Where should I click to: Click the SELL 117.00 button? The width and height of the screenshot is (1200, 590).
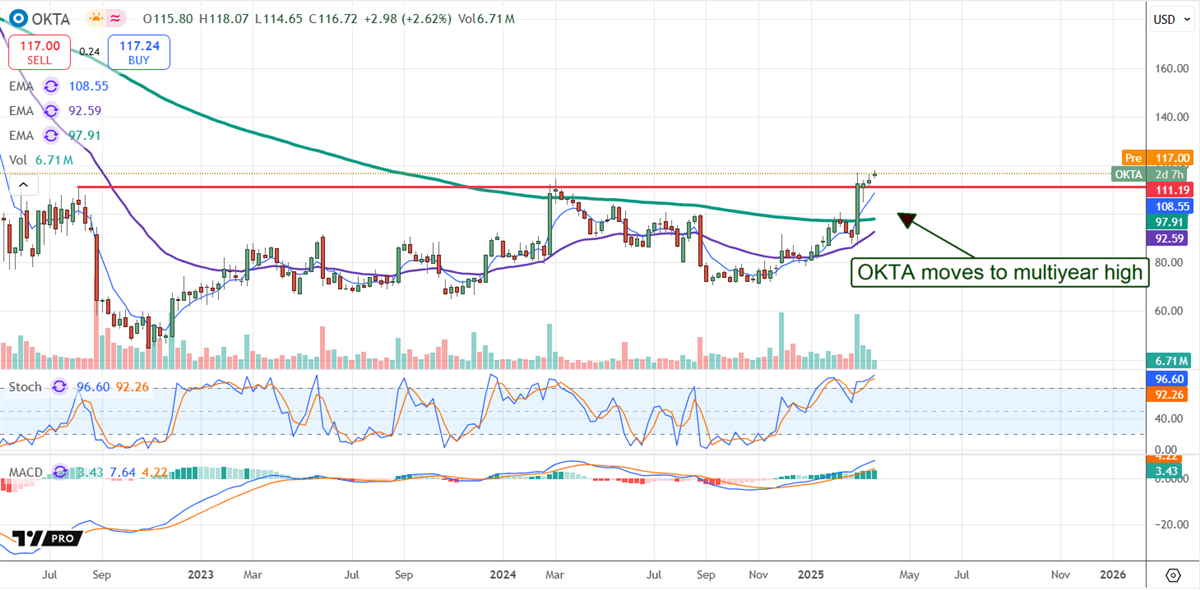37,51
